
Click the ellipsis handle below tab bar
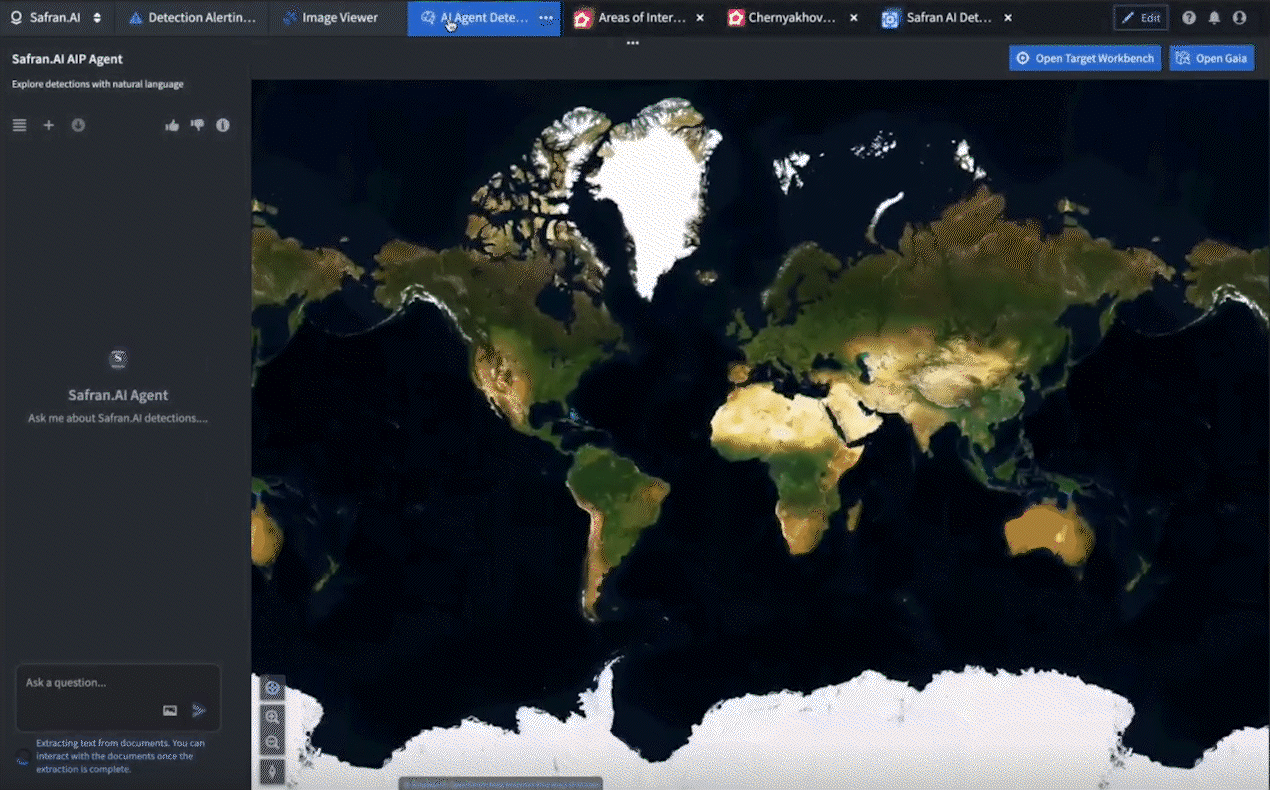coord(632,43)
